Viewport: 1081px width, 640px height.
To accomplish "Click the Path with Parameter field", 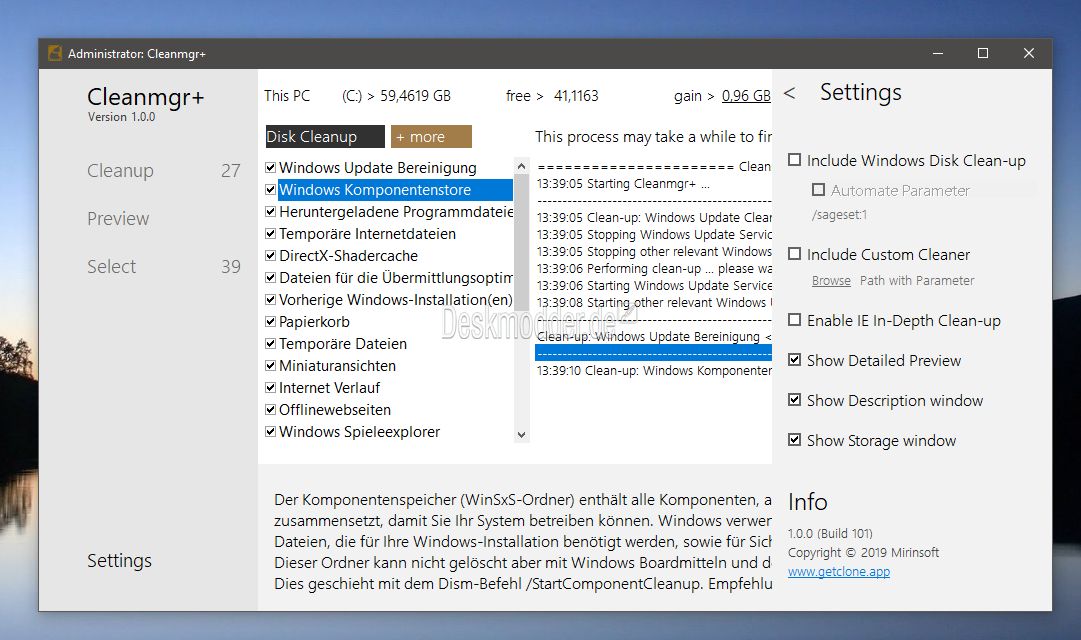I will pyautogui.click(x=917, y=281).
